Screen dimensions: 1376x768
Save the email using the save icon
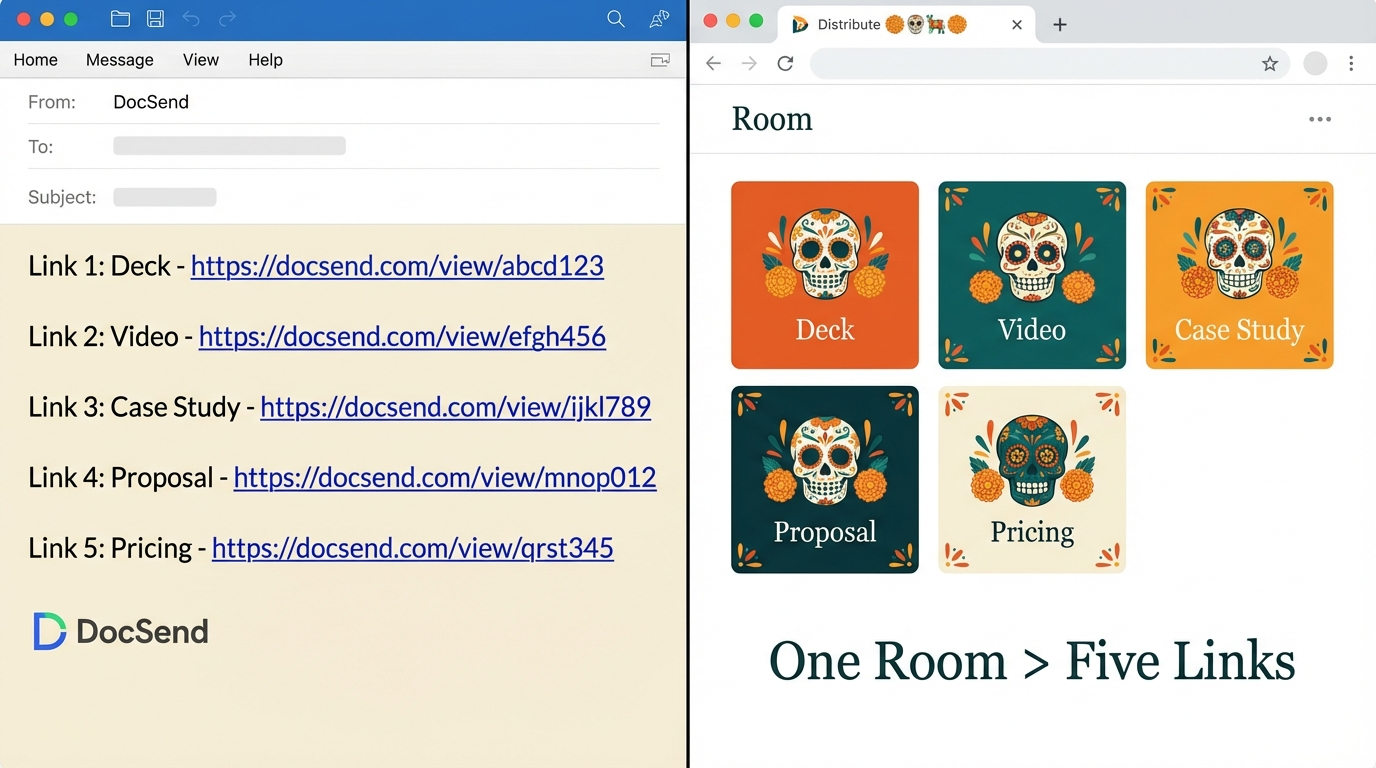pos(154,18)
